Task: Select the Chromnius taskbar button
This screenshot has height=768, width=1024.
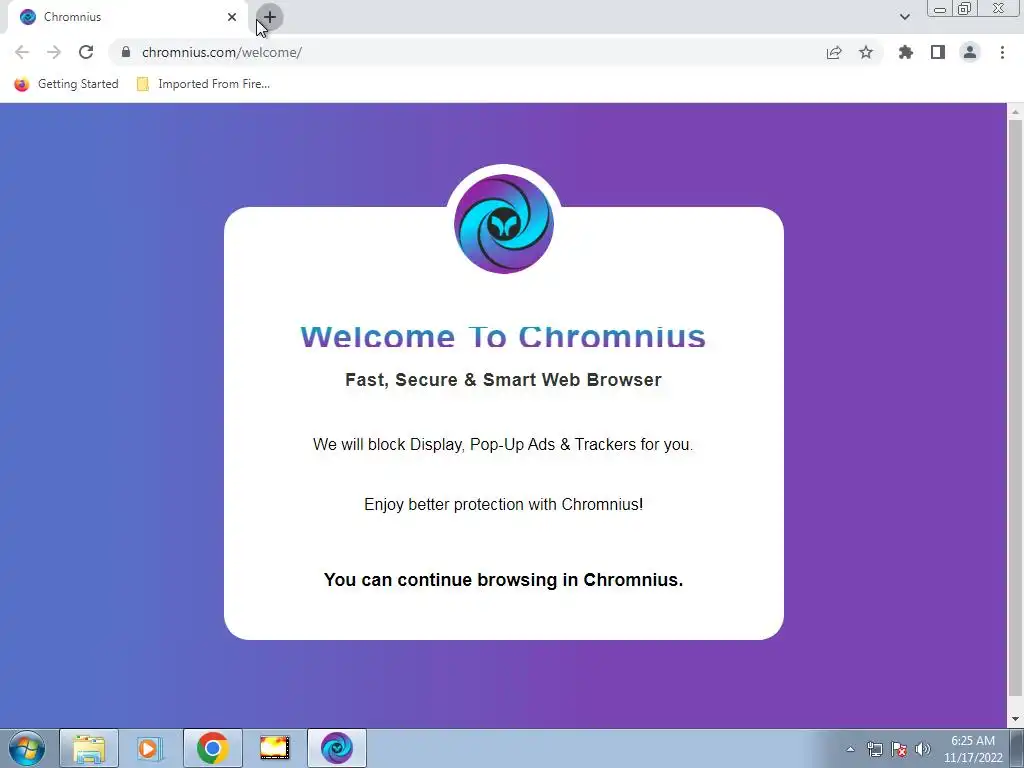Action: pos(336,748)
